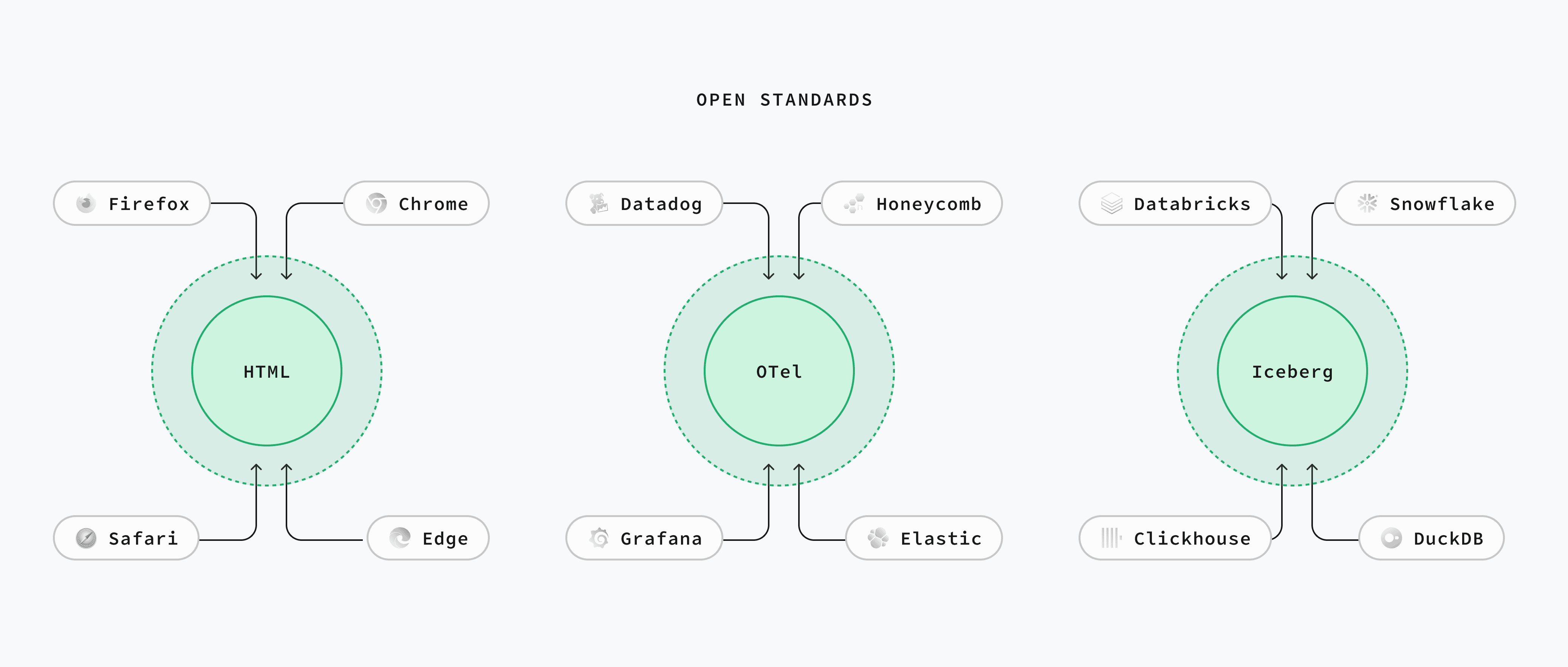Click the Clickhouse pill label
This screenshot has height=667, width=1568.
[x=1175, y=538]
